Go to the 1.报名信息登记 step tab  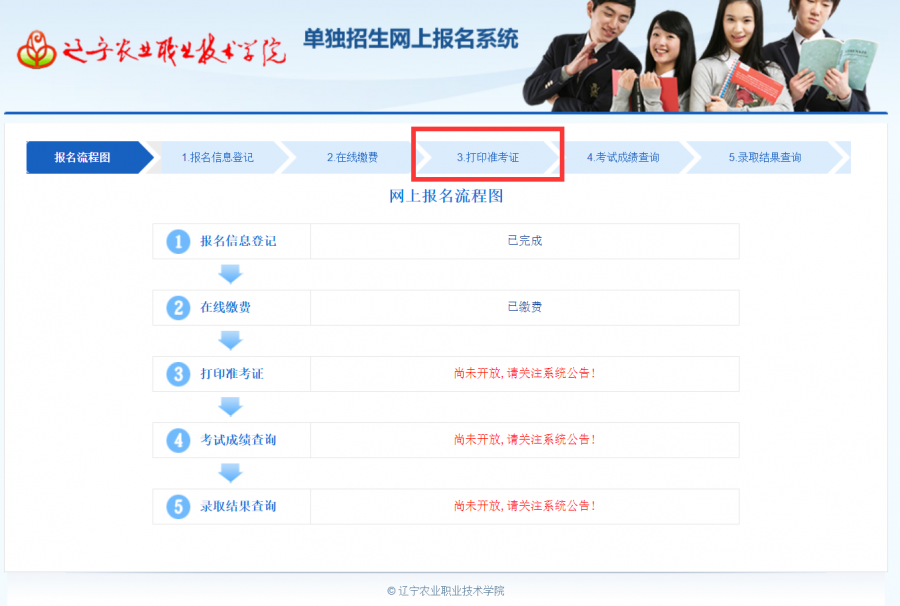click(x=218, y=157)
